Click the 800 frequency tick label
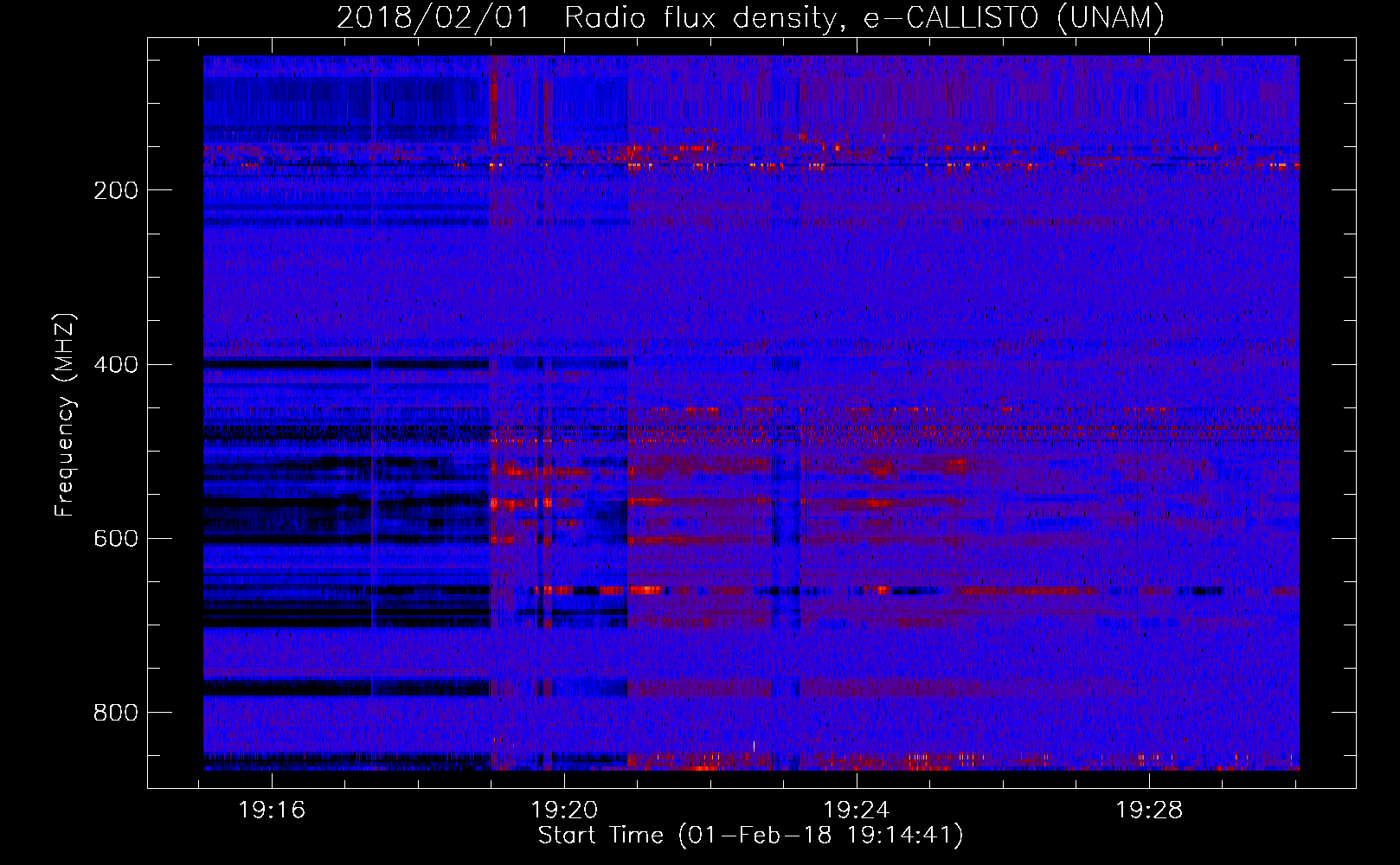1400x865 pixels. point(115,713)
